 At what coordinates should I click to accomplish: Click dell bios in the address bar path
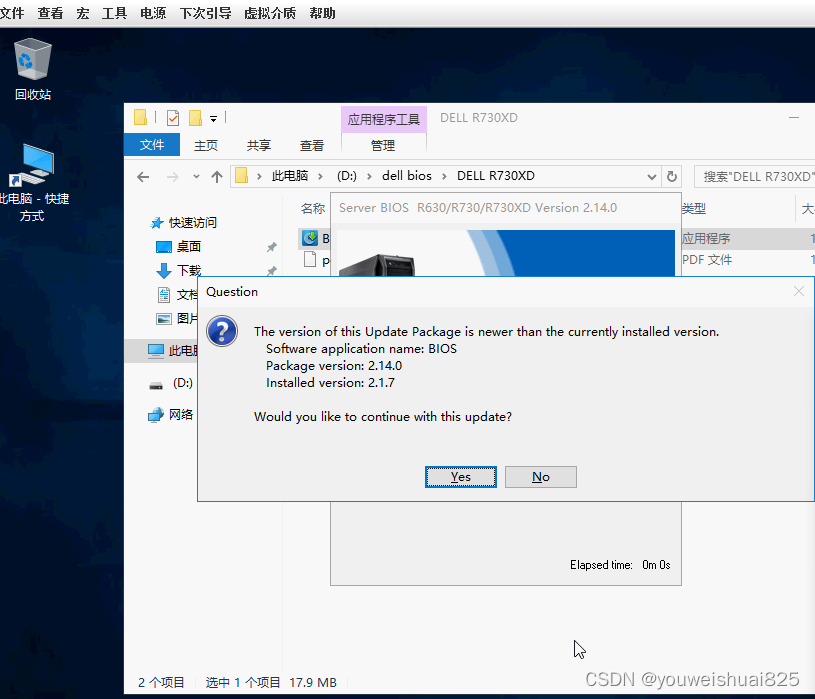tap(407, 176)
